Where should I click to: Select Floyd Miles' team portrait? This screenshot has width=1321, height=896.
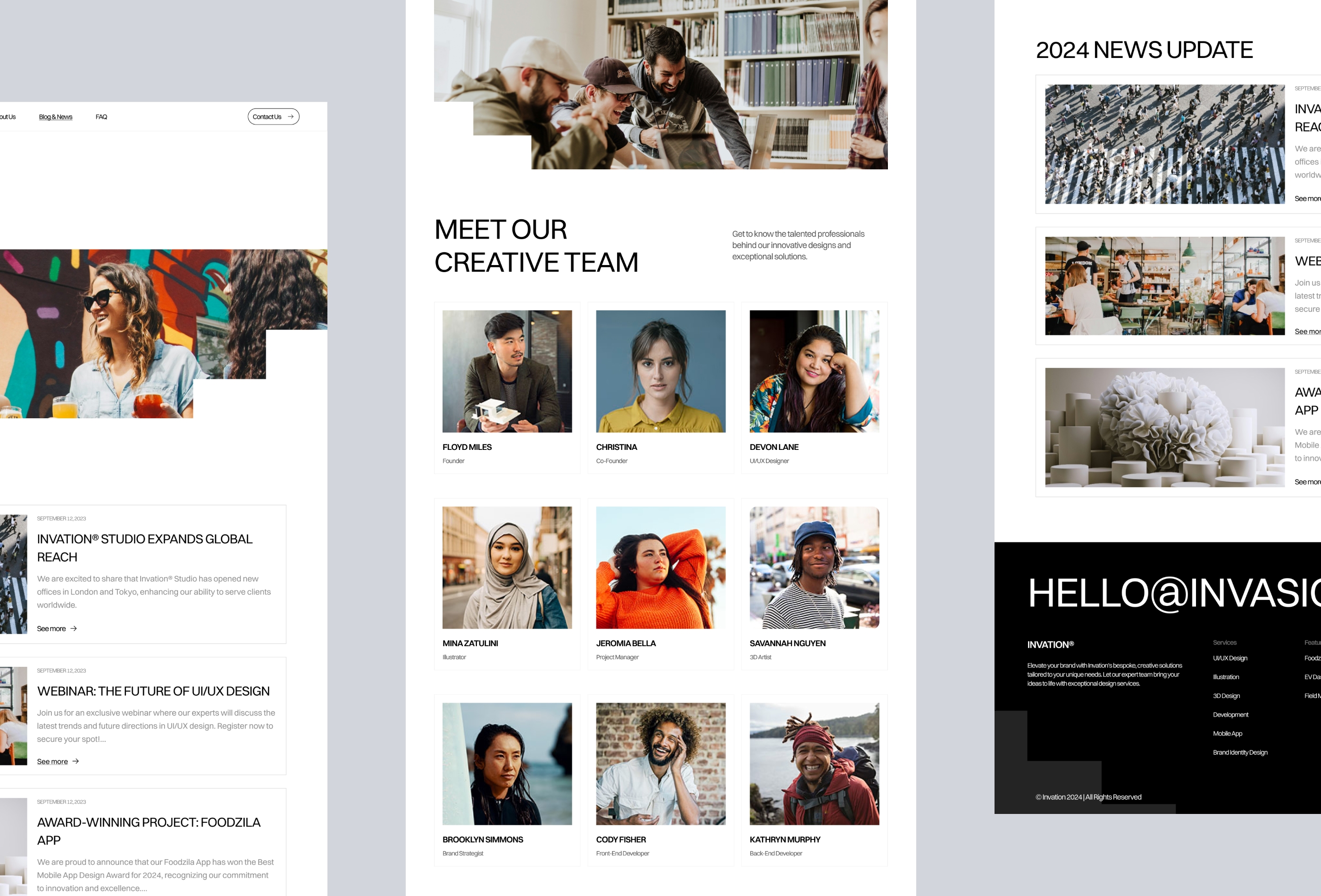click(x=508, y=371)
